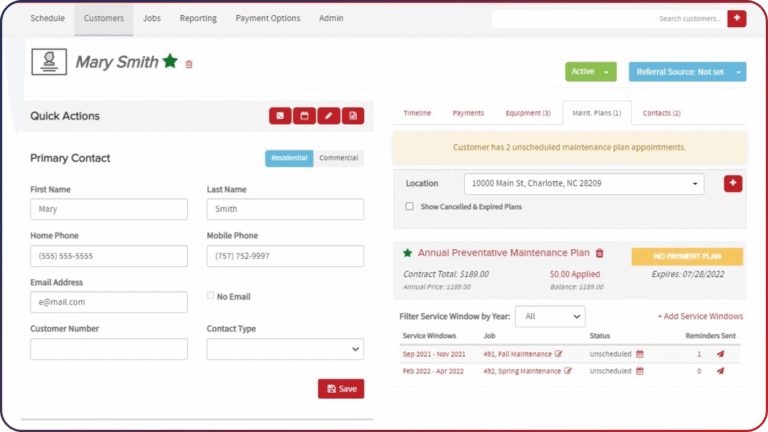Click the Mobile Phone field
Screen dimensions: 768x432
pyautogui.click(x=285, y=256)
